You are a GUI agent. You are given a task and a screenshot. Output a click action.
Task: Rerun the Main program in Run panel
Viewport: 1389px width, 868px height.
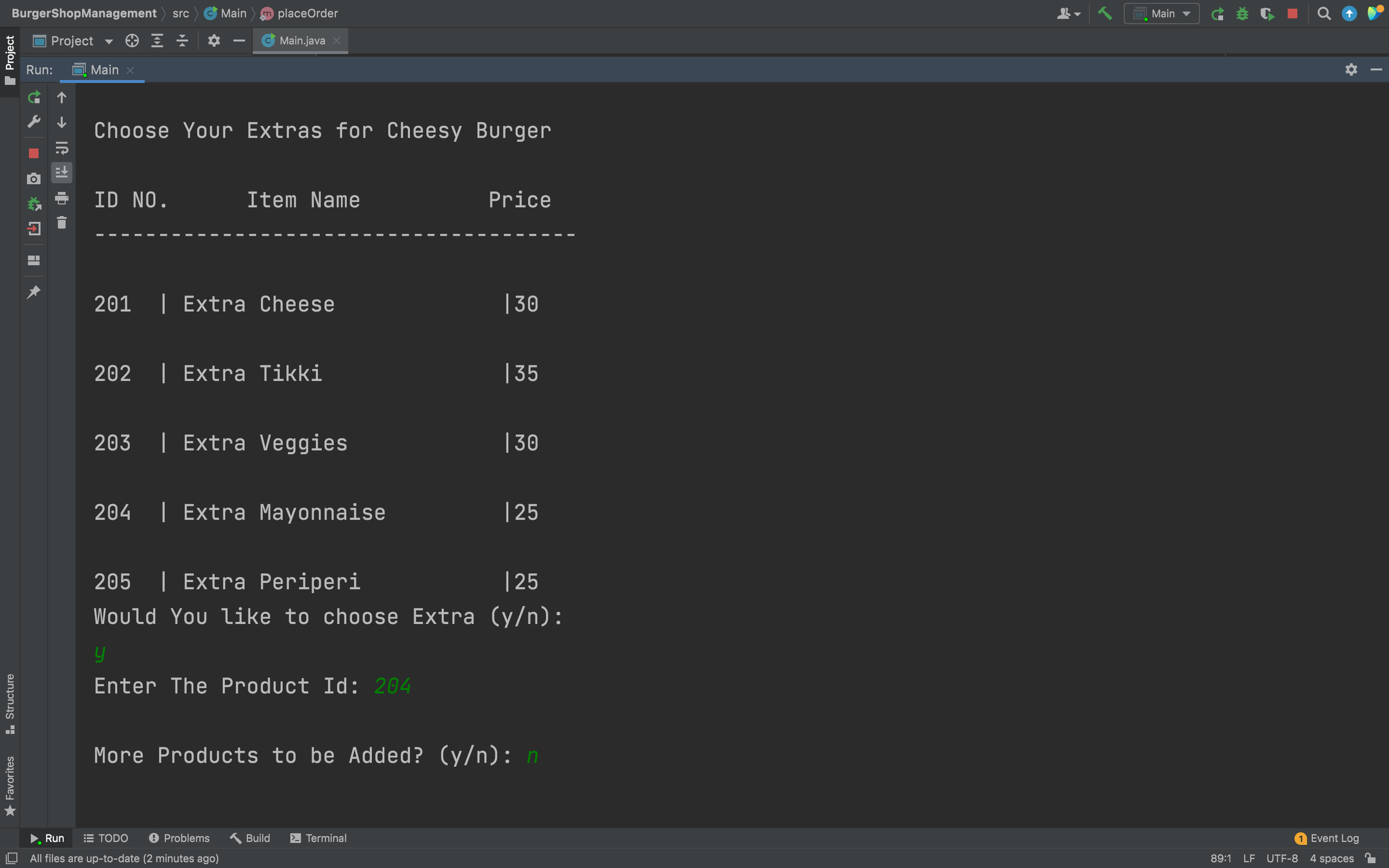pos(34,97)
